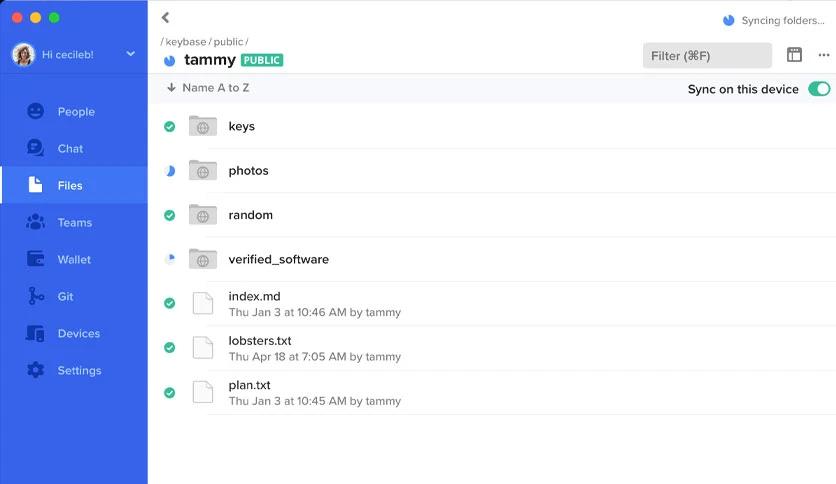Click the Sync on this device label
This screenshot has width=836, height=484.
(x=743, y=89)
